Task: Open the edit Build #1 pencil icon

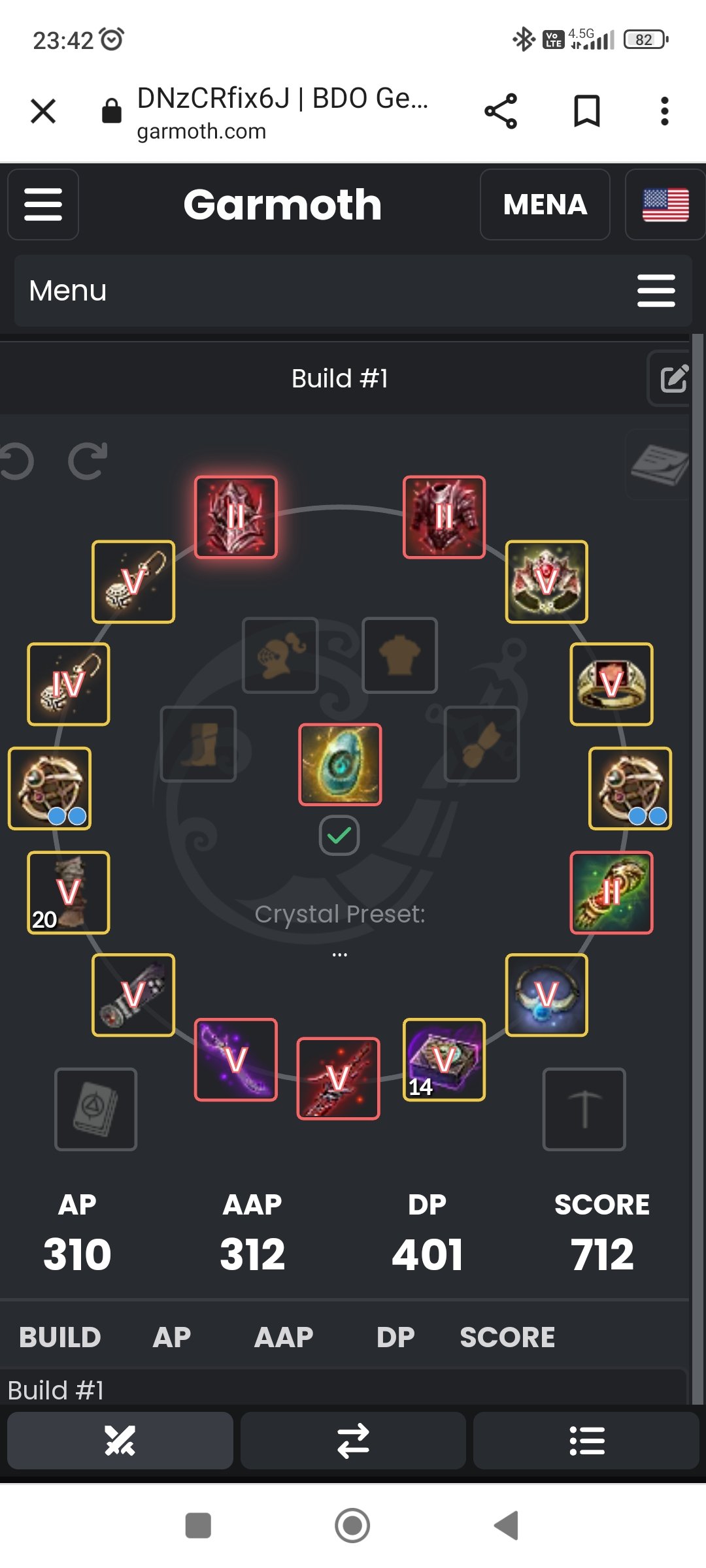Action: 673,378
